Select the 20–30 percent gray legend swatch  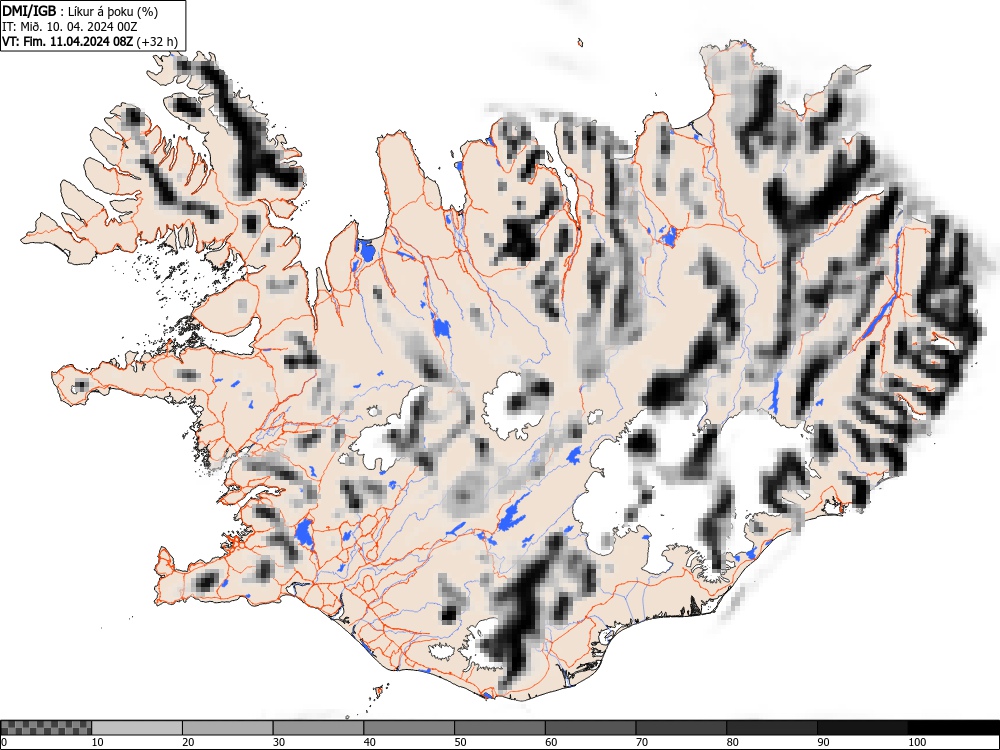tap(228, 728)
